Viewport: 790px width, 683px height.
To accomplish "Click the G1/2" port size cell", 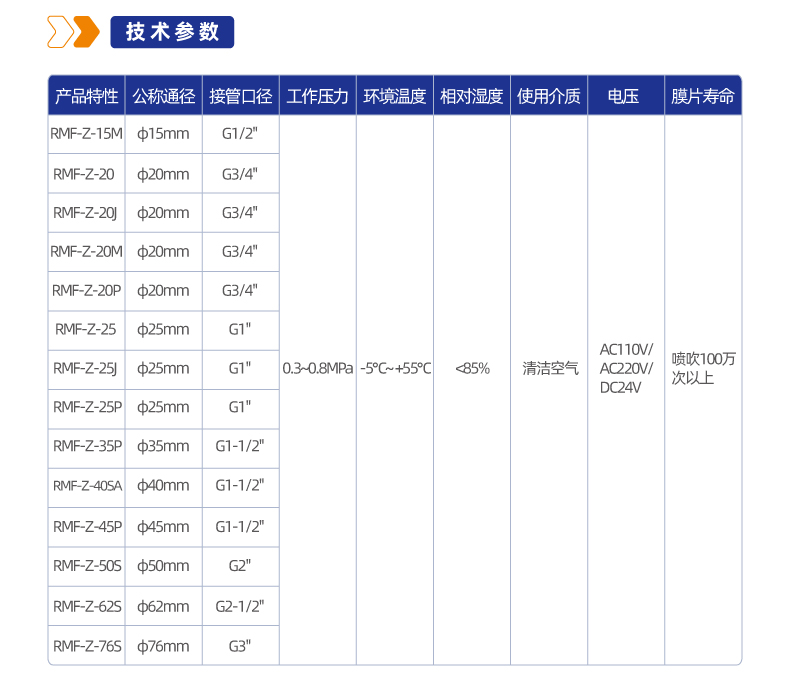I will (241, 134).
